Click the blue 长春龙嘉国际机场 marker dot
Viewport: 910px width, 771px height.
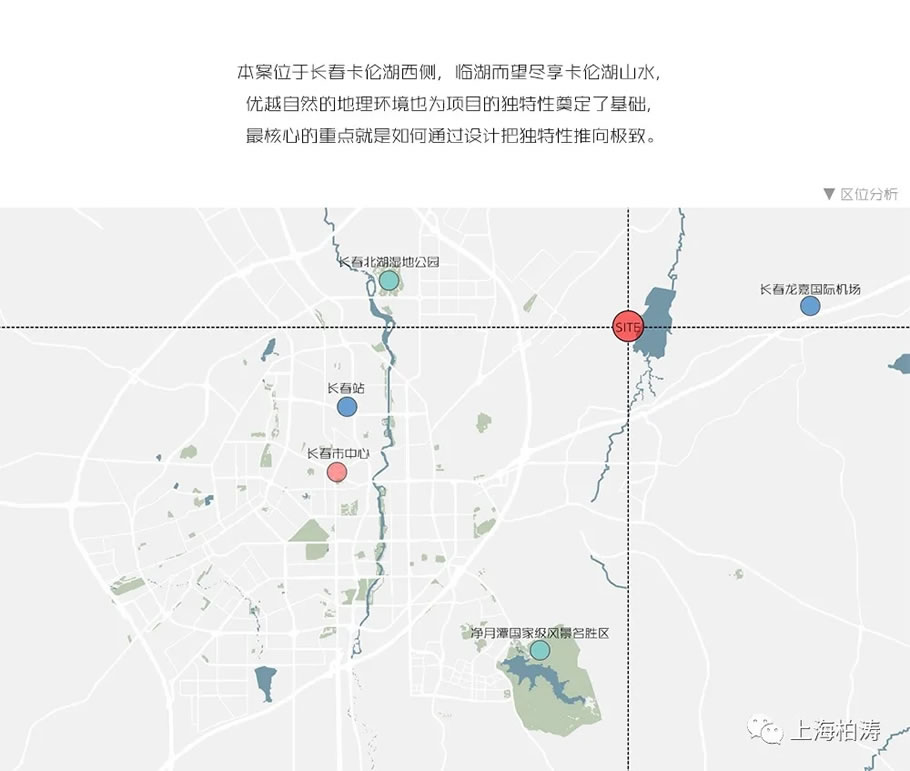[x=810, y=305]
